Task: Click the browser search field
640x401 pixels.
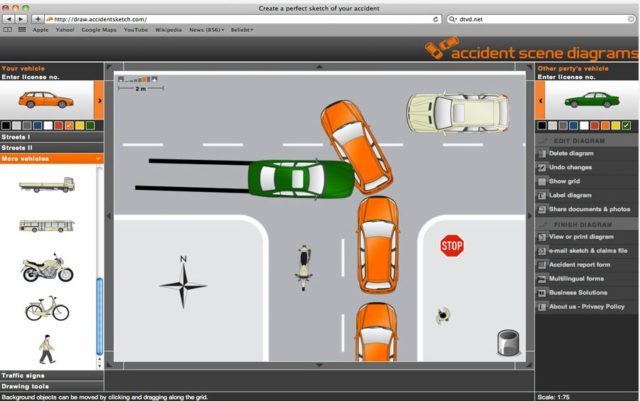Action: coord(541,19)
